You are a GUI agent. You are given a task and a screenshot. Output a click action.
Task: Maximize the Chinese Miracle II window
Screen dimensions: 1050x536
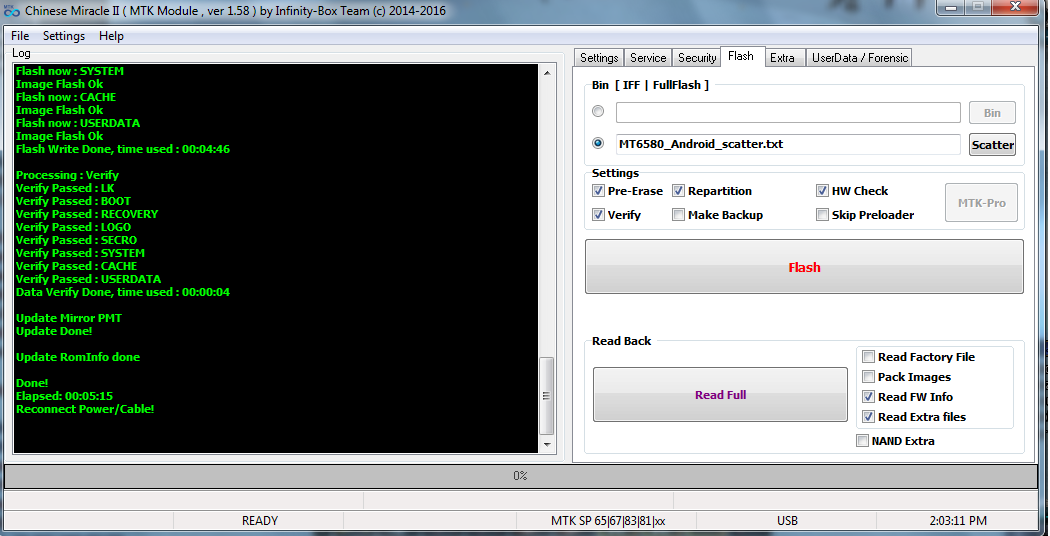[x=978, y=7]
